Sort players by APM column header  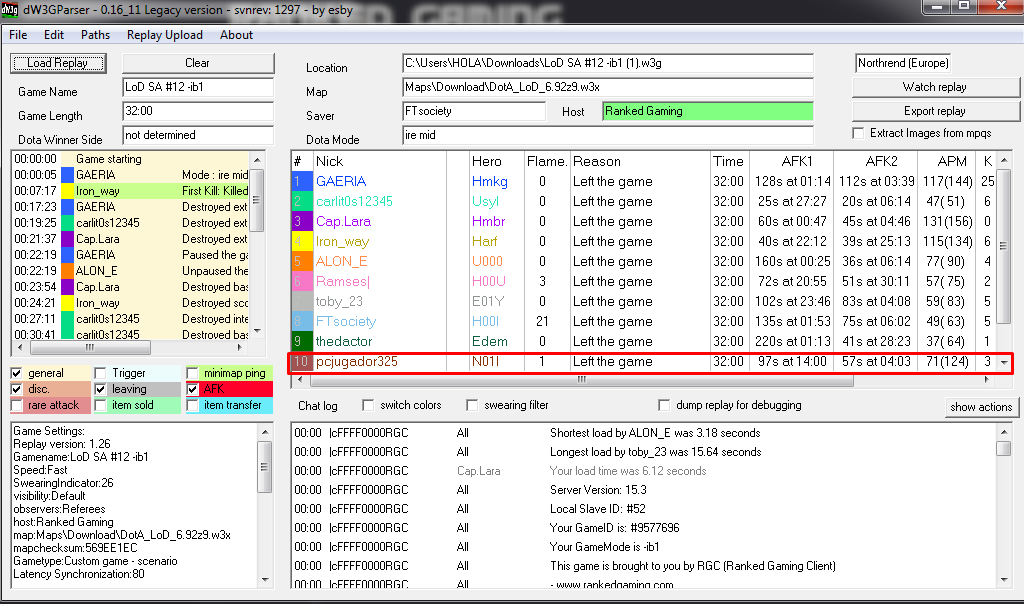[x=947, y=161]
